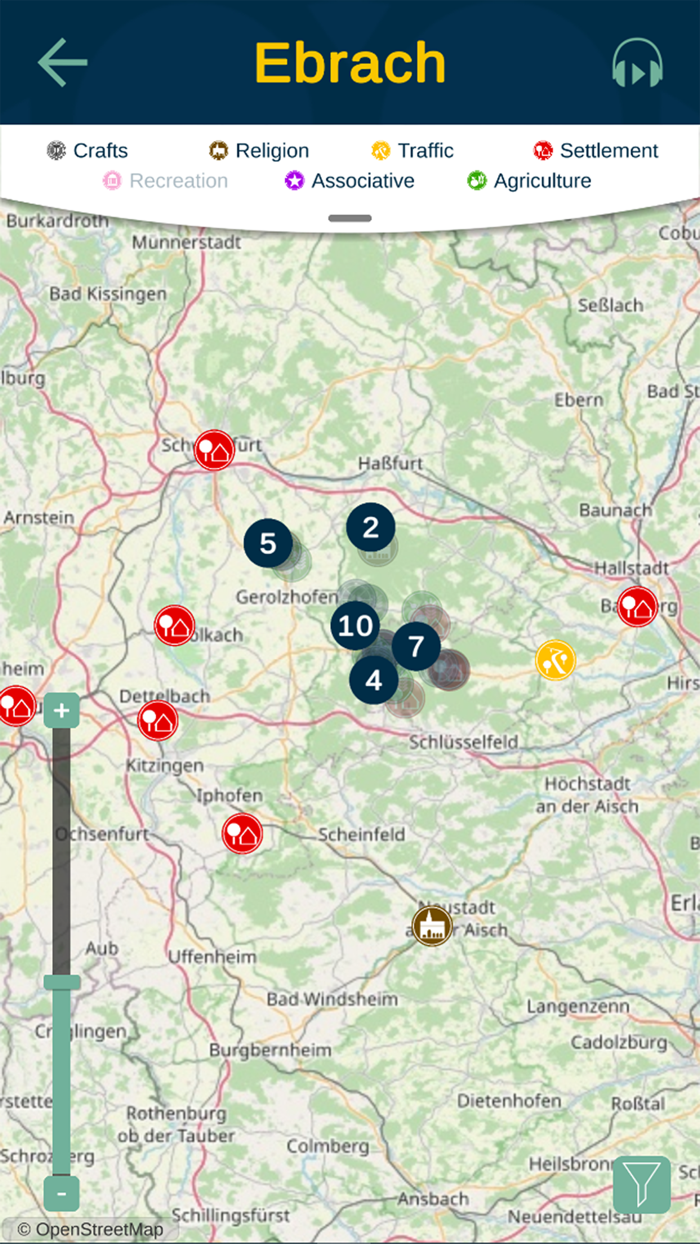Collapse the legend panel via its handle

[350, 218]
